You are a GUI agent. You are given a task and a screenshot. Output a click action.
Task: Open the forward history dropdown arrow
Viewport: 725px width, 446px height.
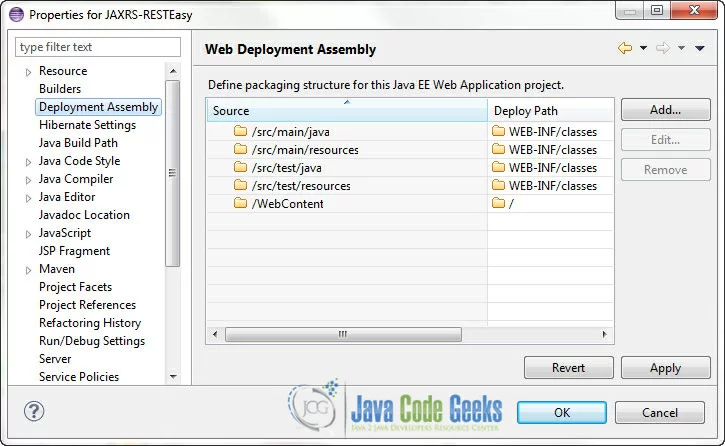coord(681,48)
